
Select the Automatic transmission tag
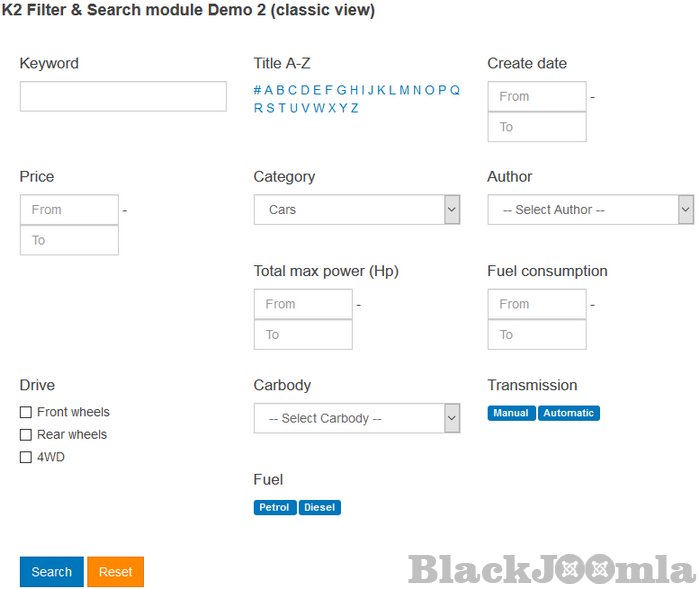click(x=569, y=413)
